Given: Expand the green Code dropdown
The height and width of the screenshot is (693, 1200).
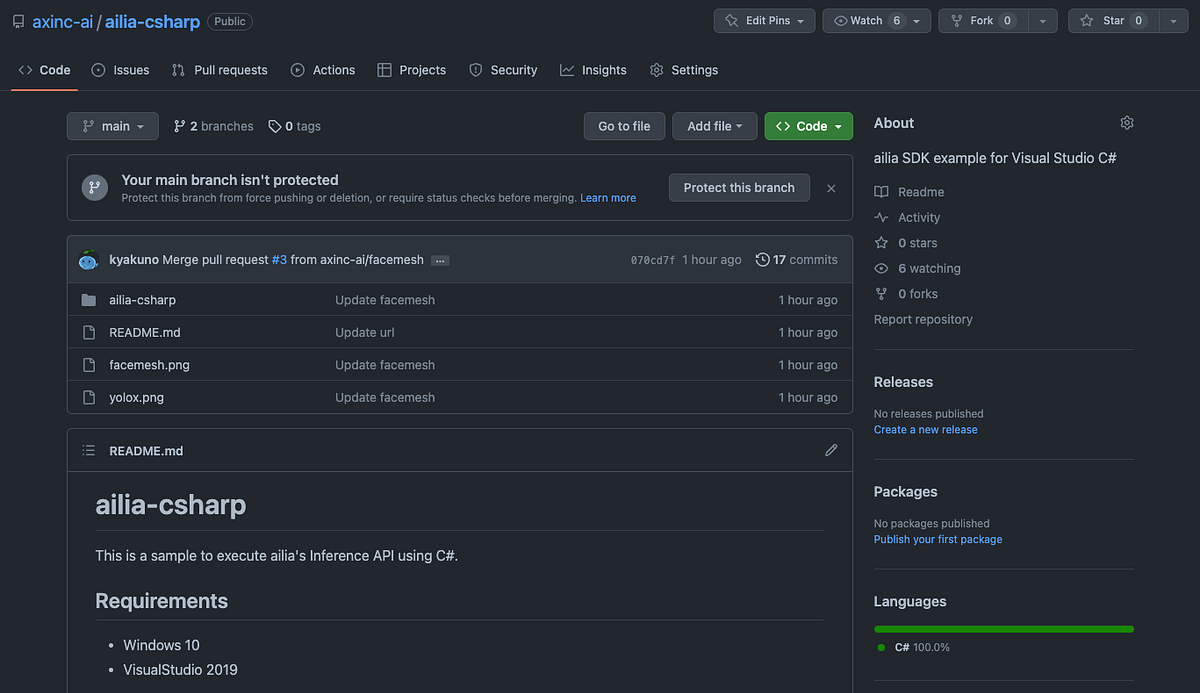Looking at the screenshot, I should click(808, 126).
